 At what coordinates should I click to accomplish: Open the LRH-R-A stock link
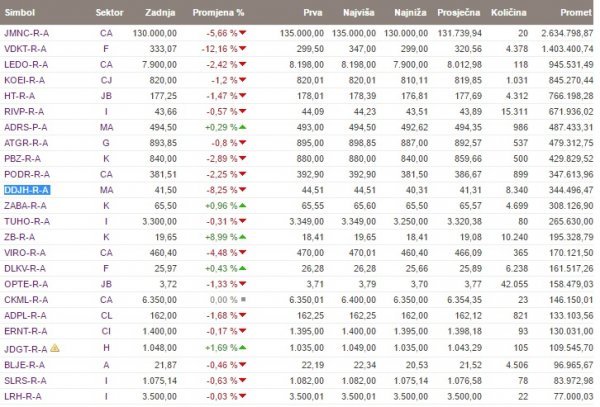coord(23,397)
